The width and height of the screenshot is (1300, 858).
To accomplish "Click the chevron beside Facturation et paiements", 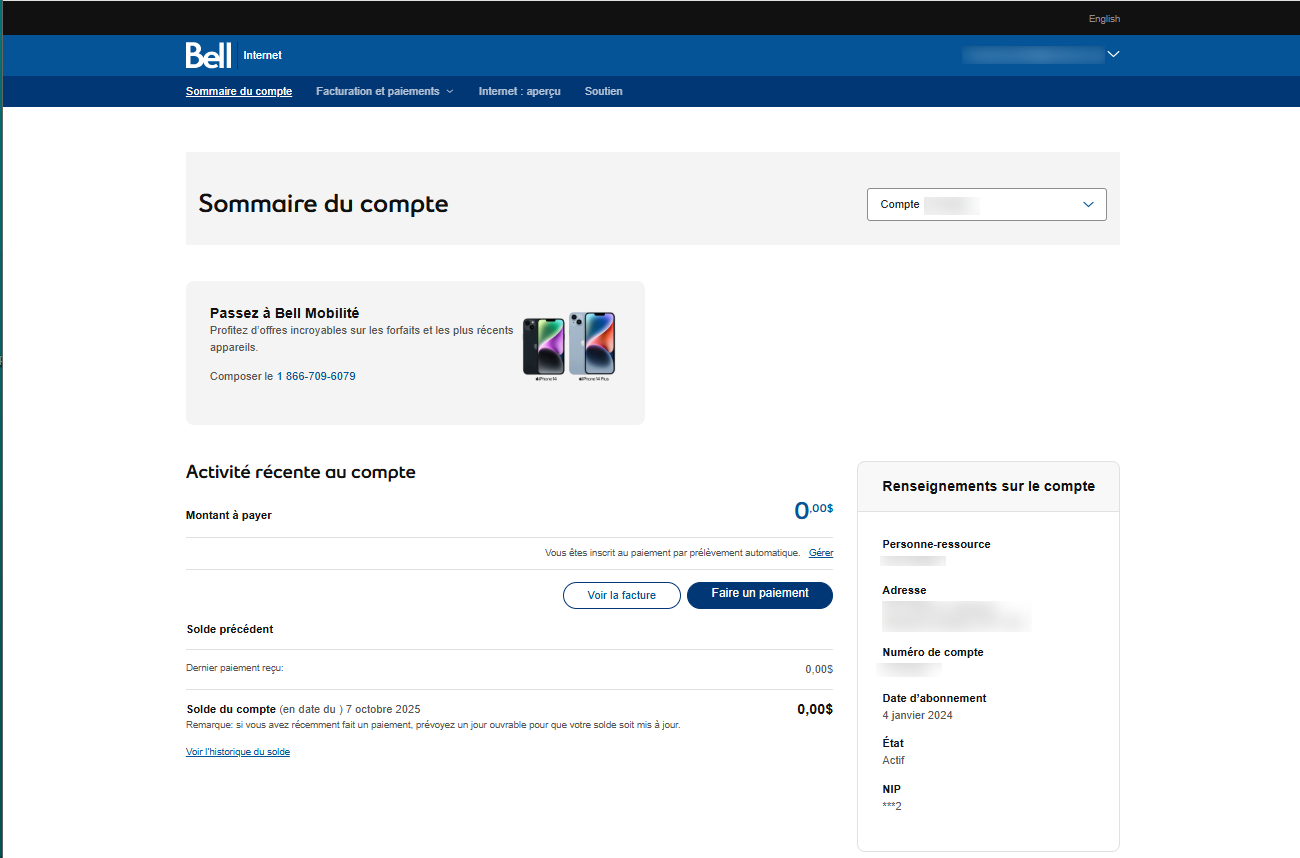I will point(450,92).
